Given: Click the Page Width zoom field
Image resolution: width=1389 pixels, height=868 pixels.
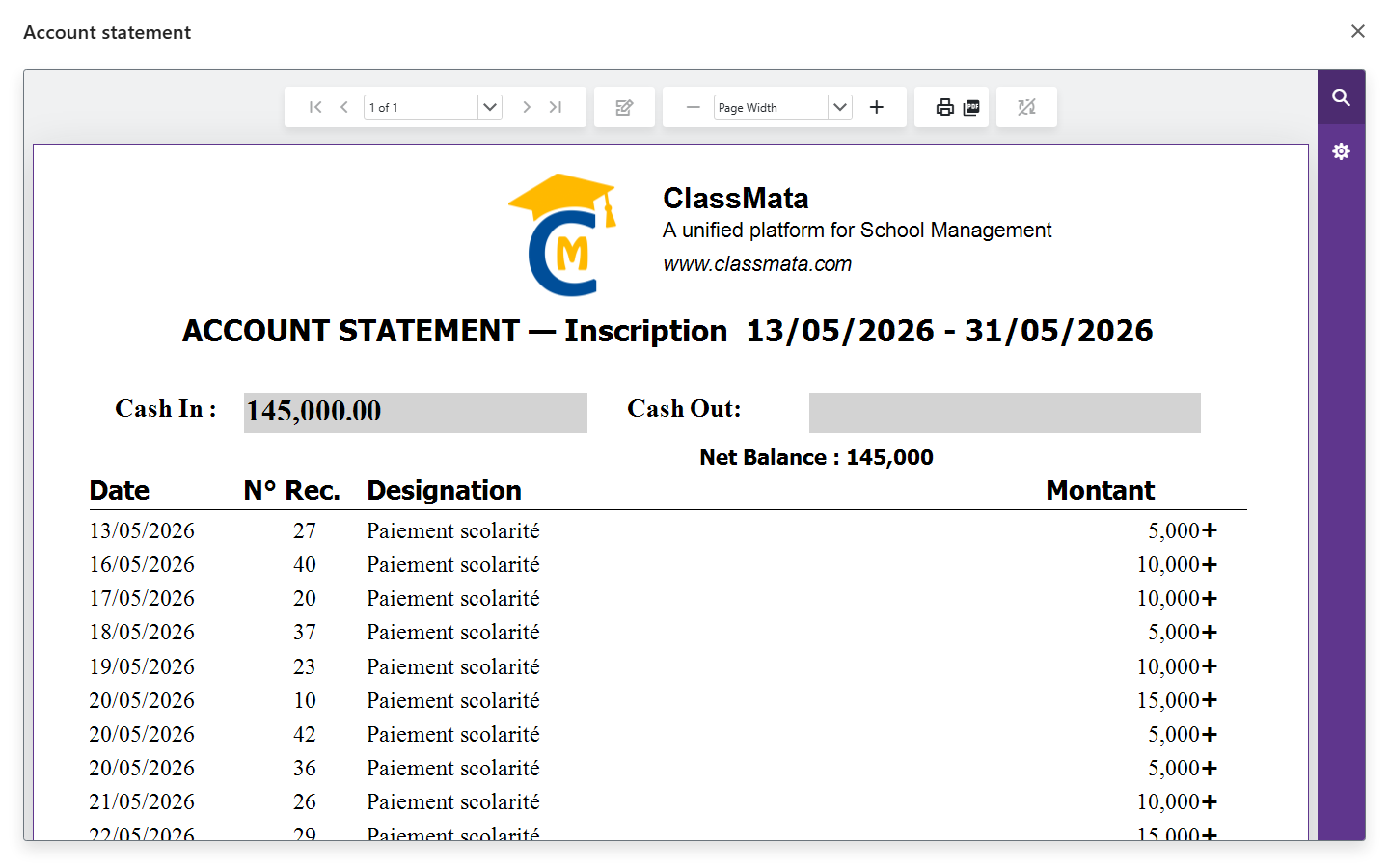Looking at the screenshot, I should (771, 107).
